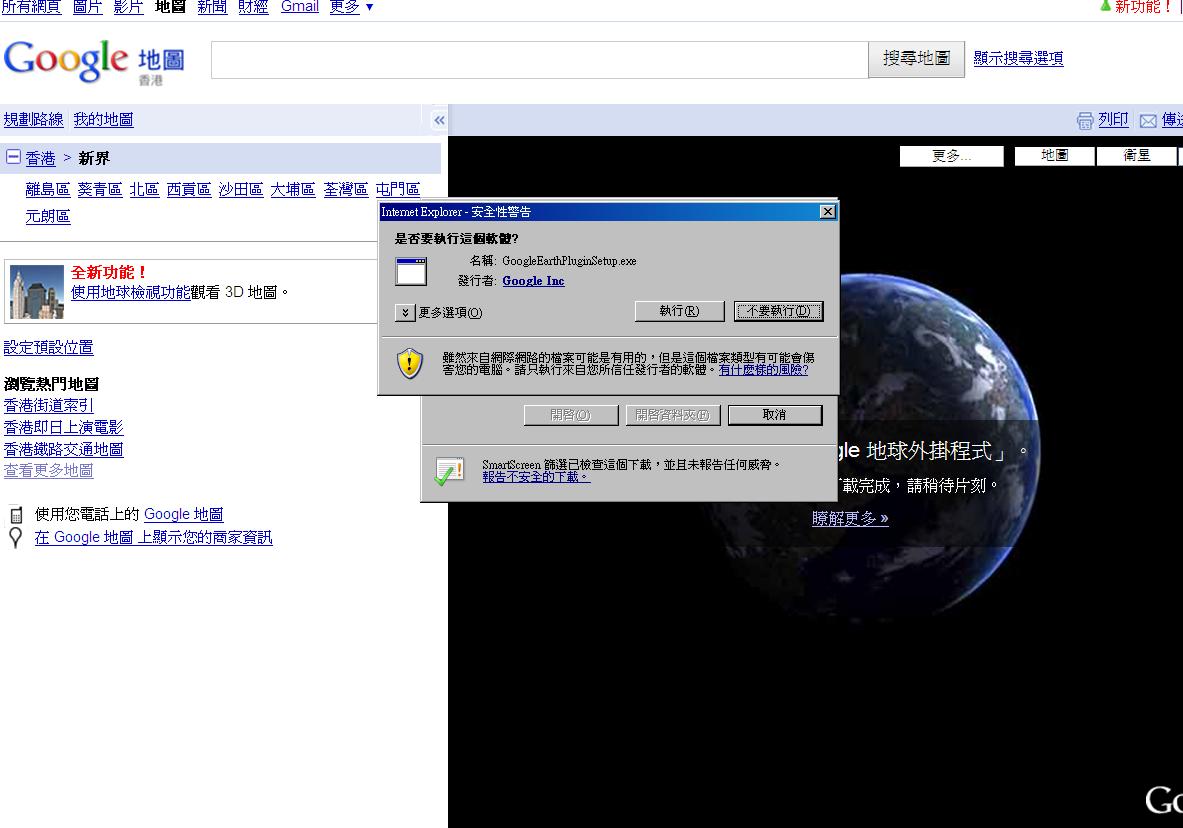Screen dimensions: 1183x828
Task: Open the 更多 dropdown in top navigation
Action: (352, 7)
